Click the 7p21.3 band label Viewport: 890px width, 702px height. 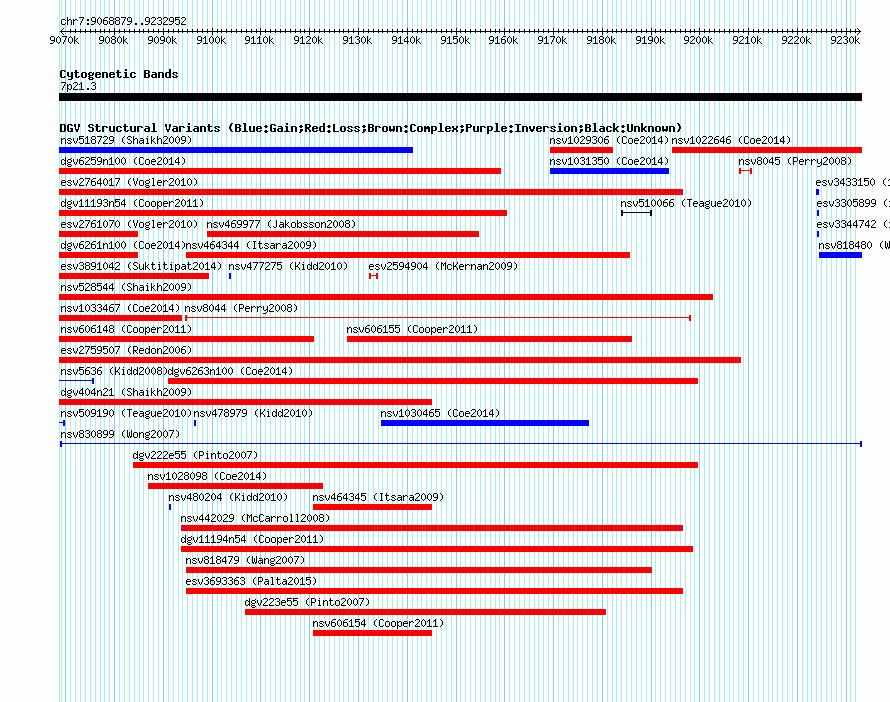78,86
